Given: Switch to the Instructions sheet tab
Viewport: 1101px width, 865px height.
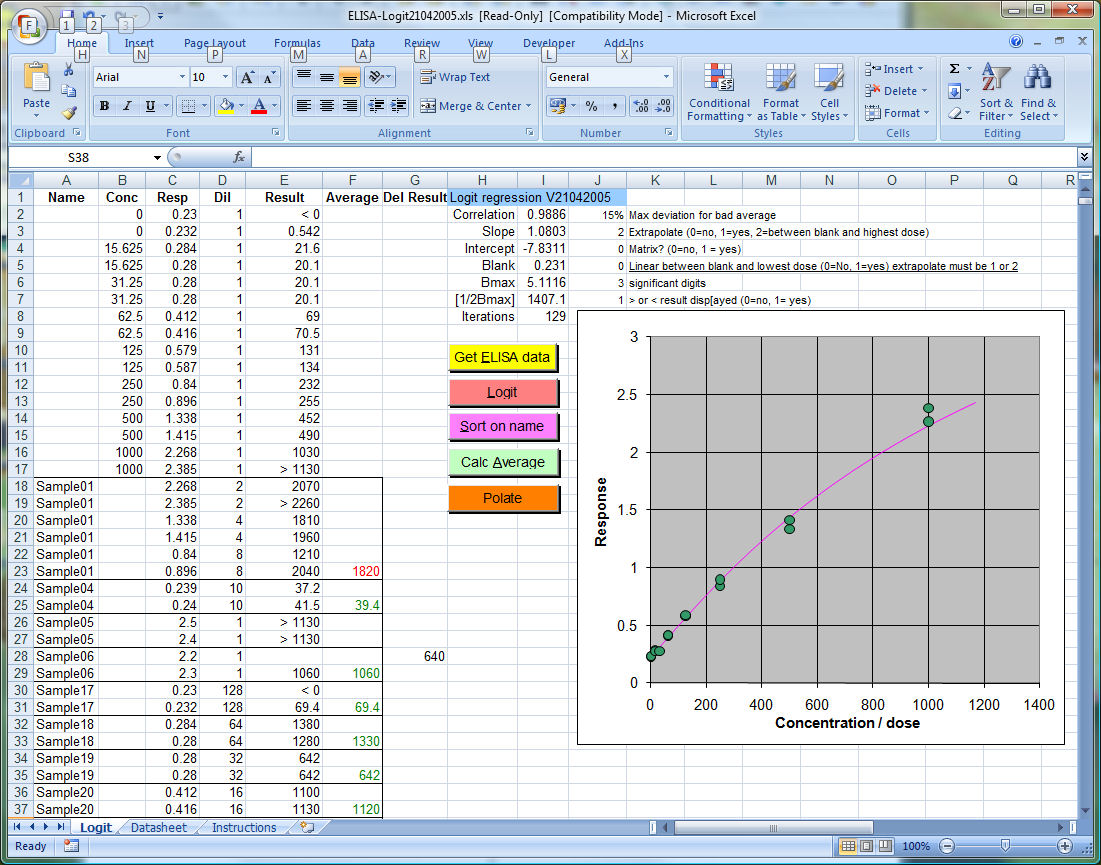Looking at the screenshot, I should click(x=244, y=827).
